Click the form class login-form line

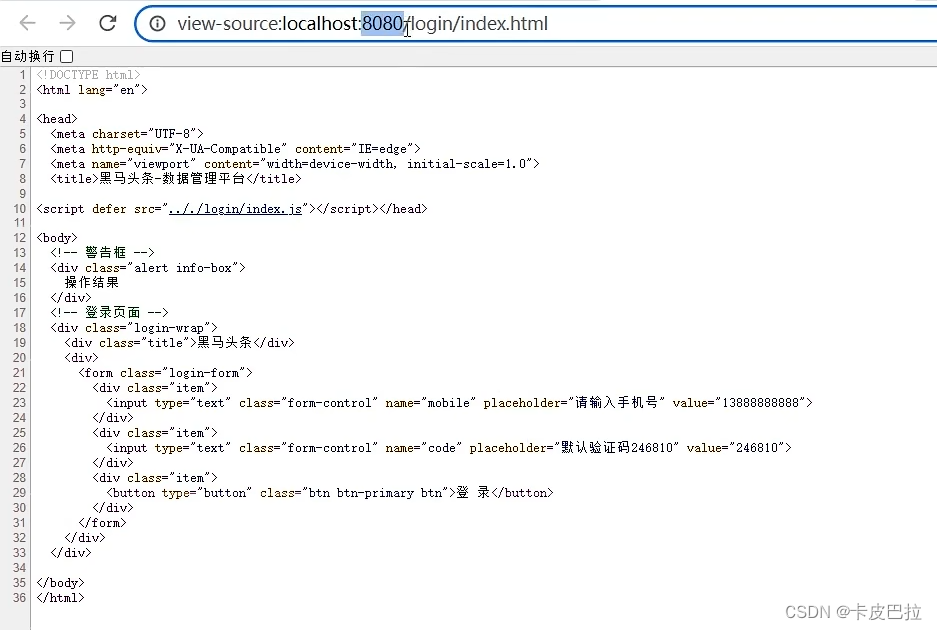166,373
